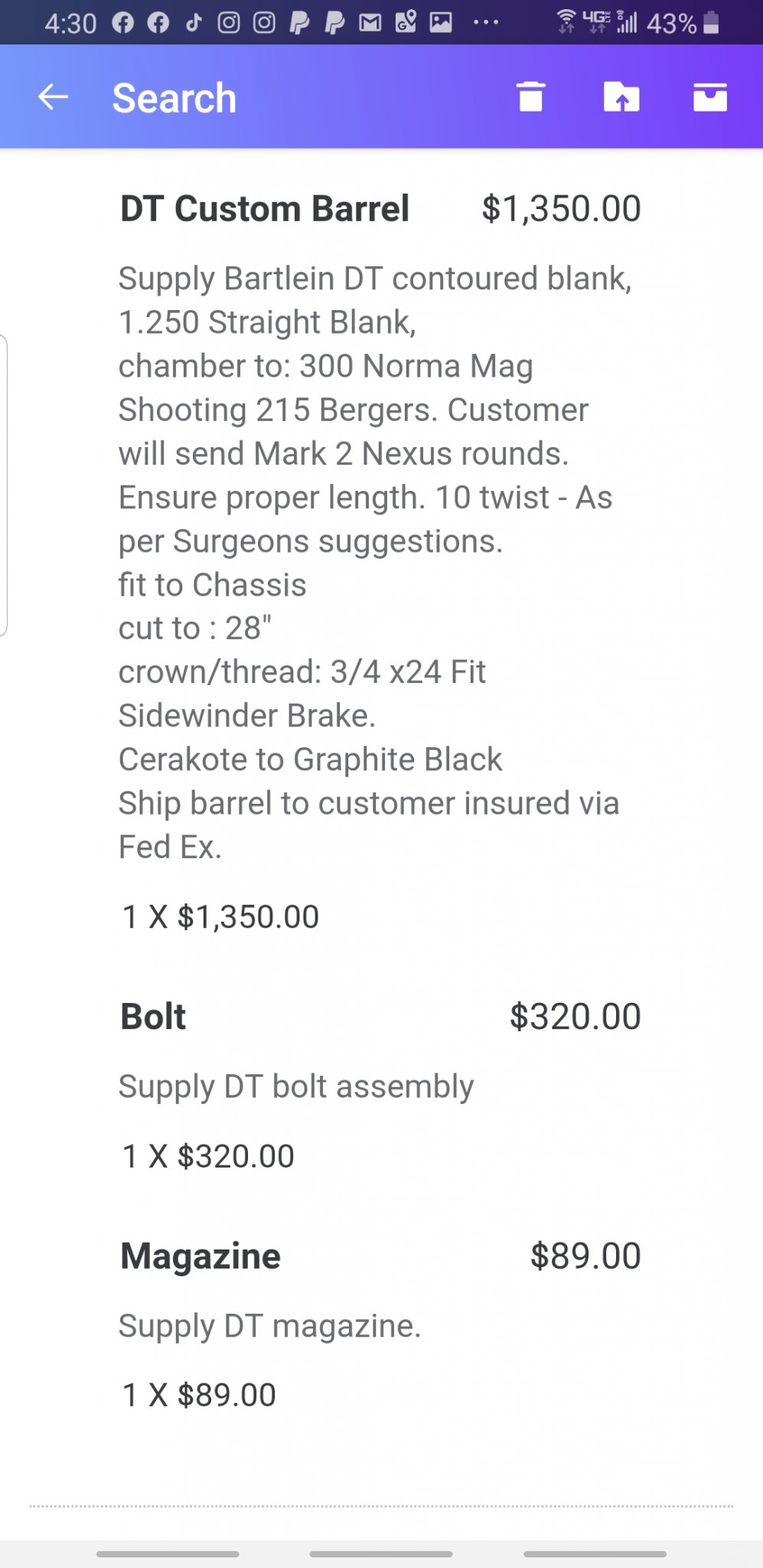
Task: Tap the first Instagram status bar icon
Action: coord(229,23)
